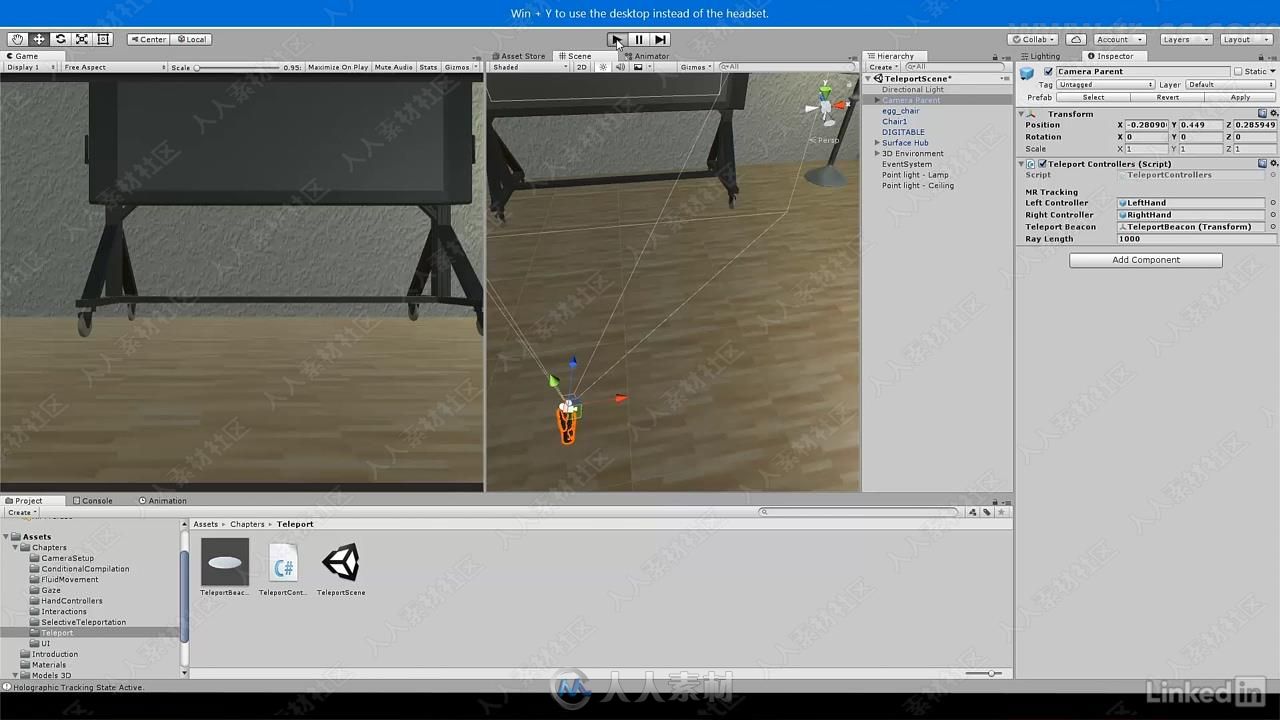Switch to the Animator tab
The height and width of the screenshot is (720, 1280).
647,56
